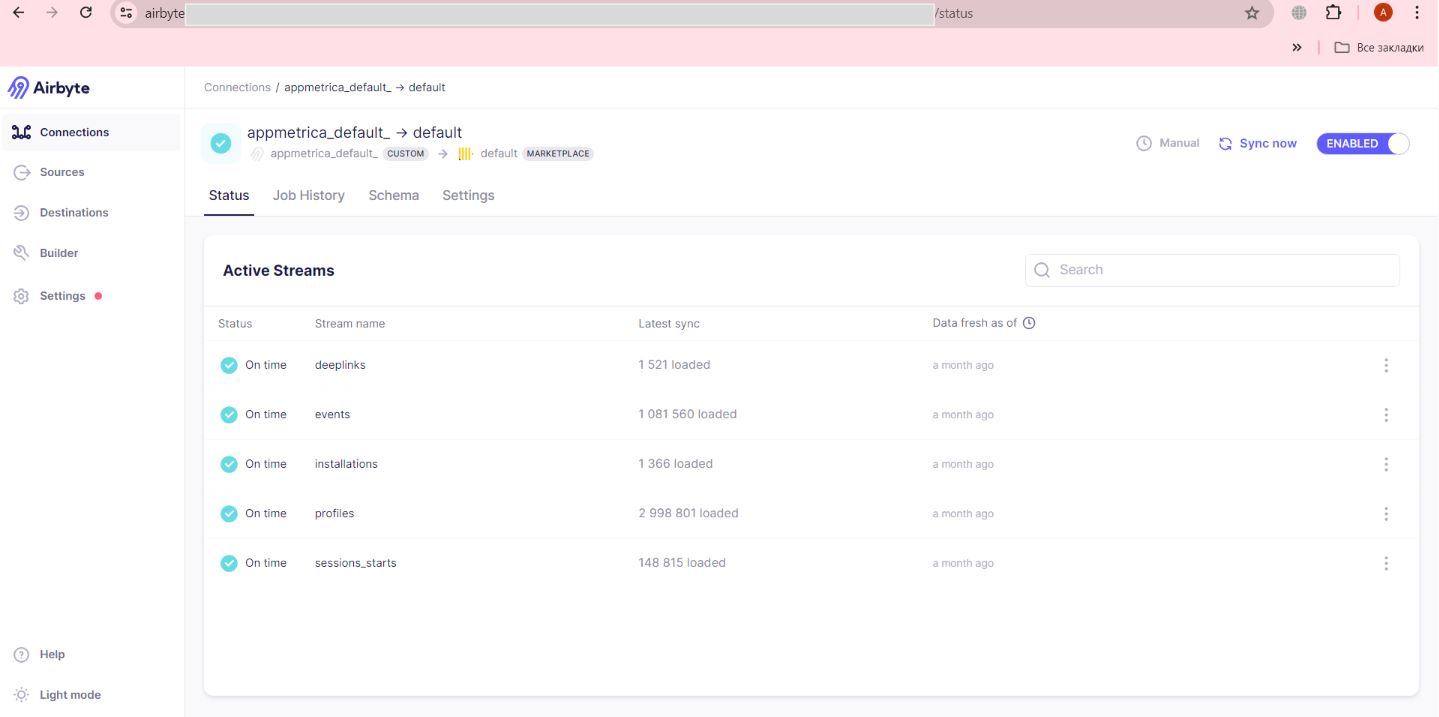Image resolution: width=1439 pixels, height=717 pixels.
Task: Click the status check icon for profiles
Action: coord(229,513)
